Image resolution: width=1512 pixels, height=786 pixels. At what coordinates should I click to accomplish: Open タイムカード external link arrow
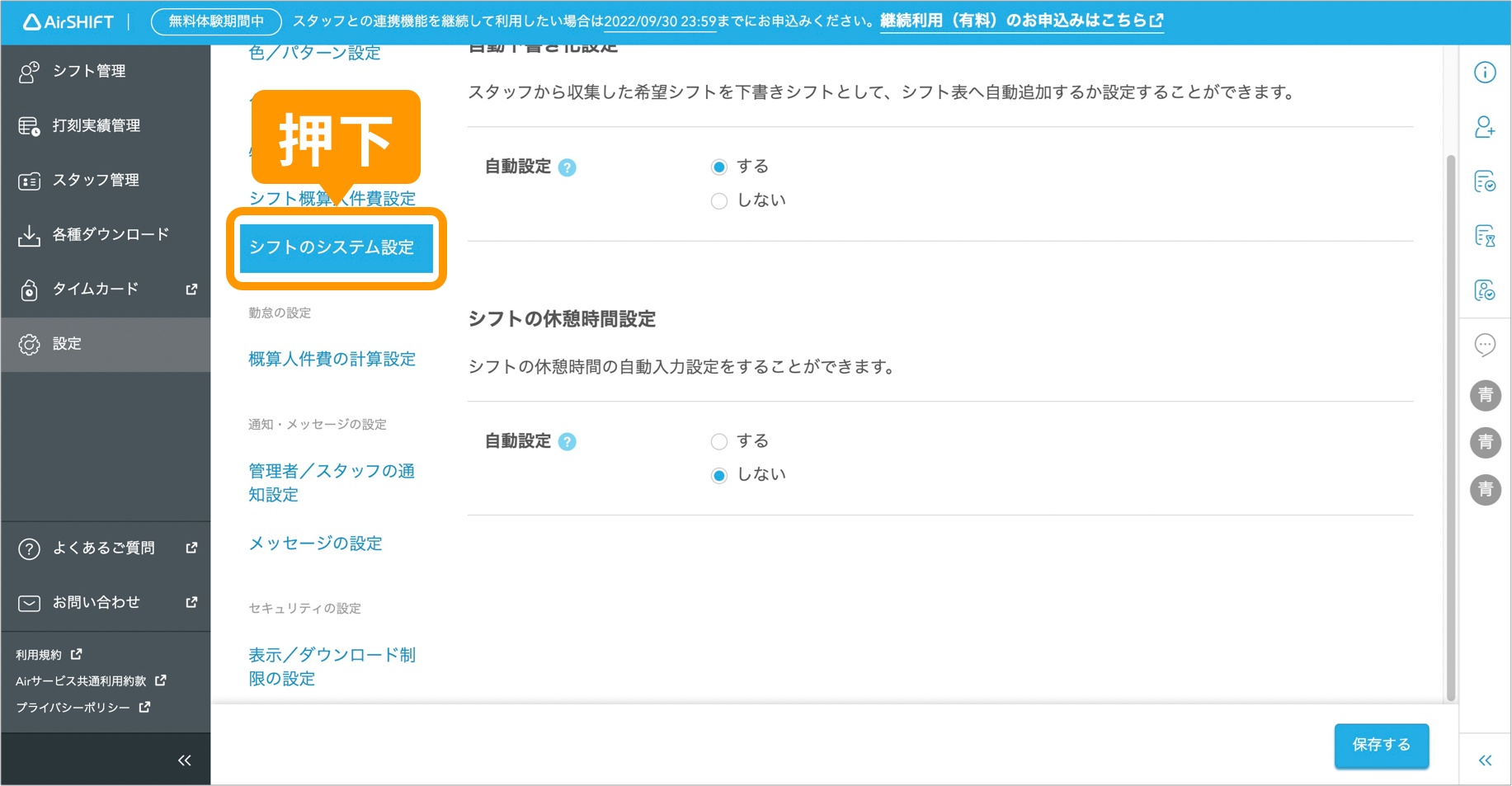(x=191, y=289)
